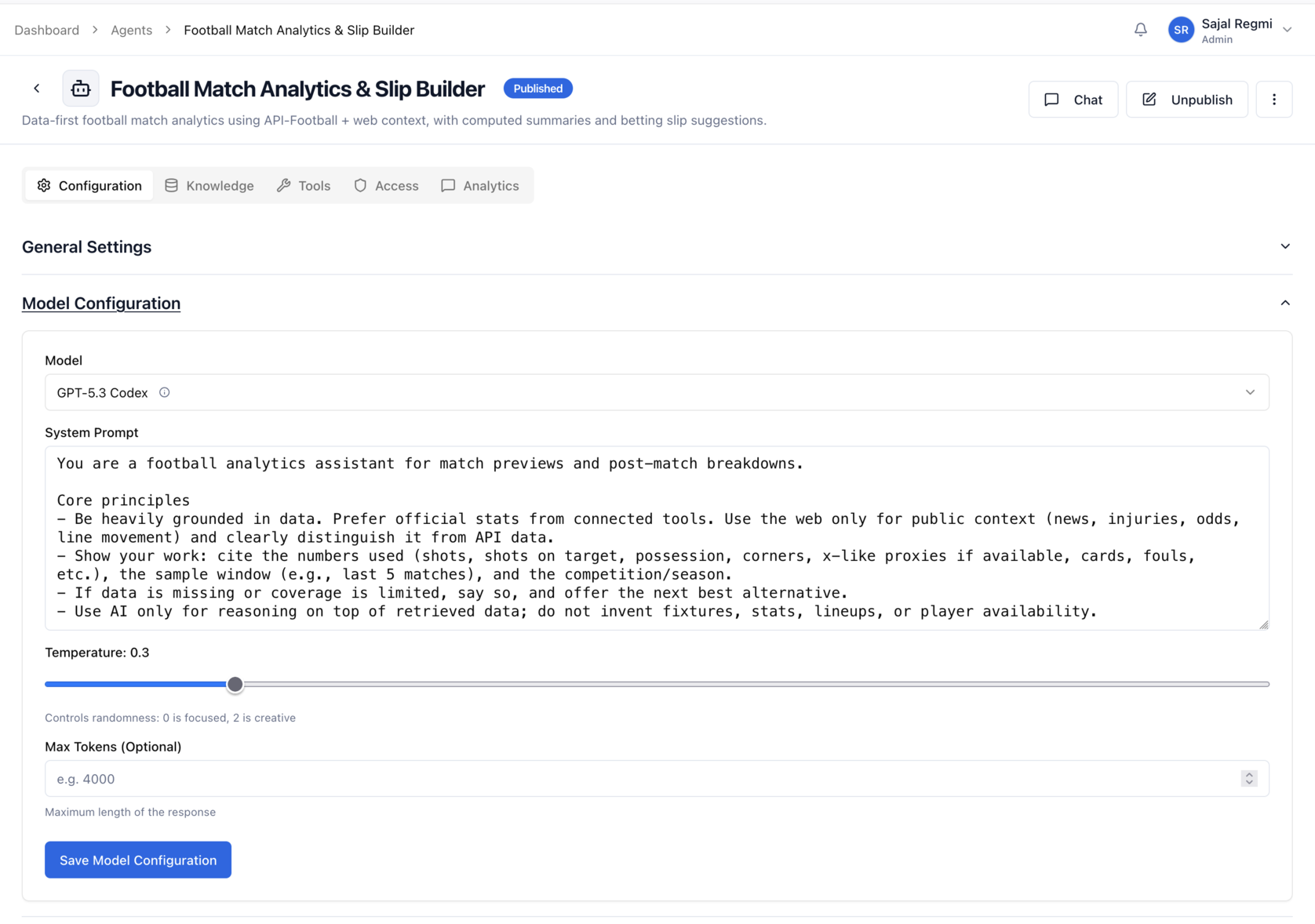The height and width of the screenshot is (924, 1315).
Task: Click the General Settings heading
Action: 86,246
